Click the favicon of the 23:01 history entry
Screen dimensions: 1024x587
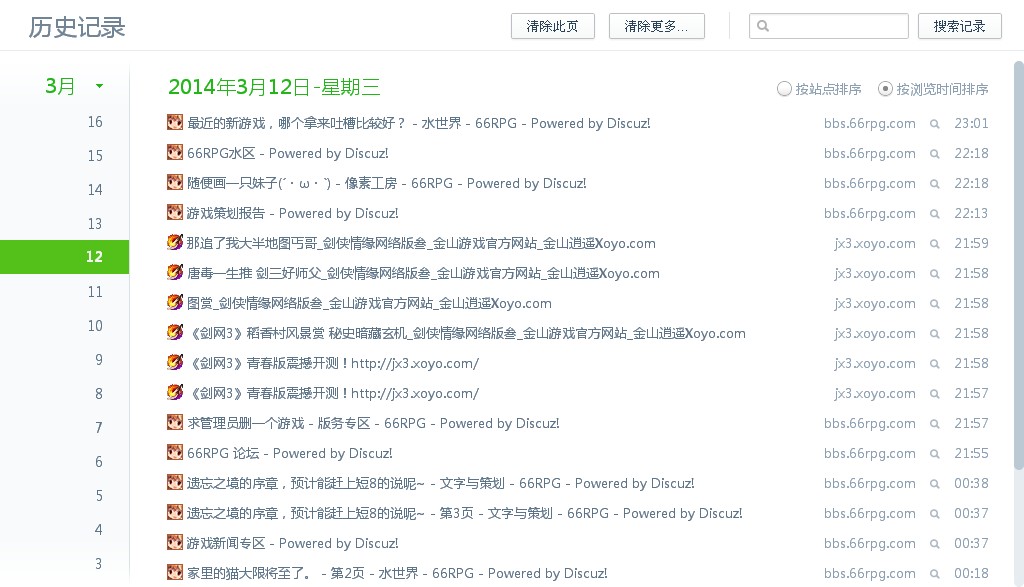click(x=174, y=123)
